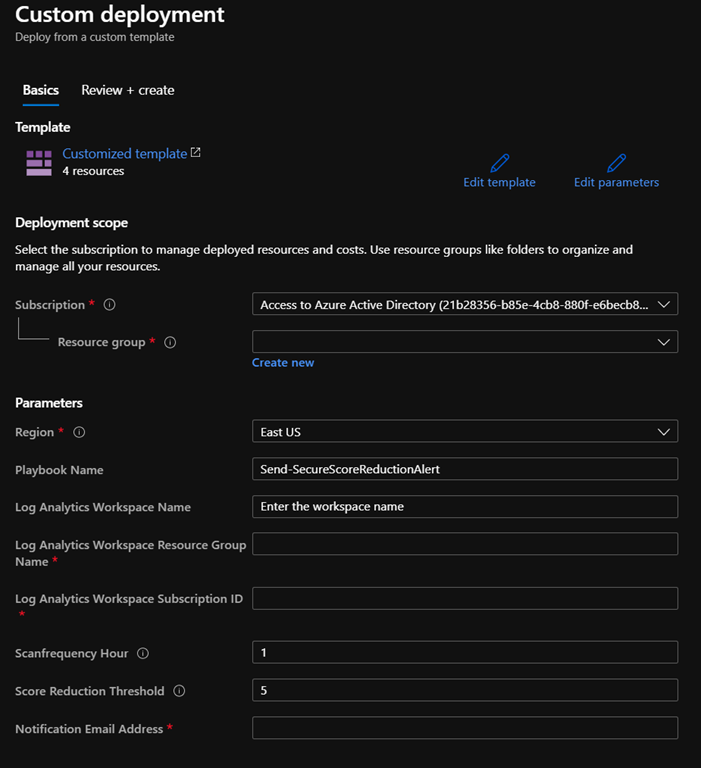Click the Playbook Name text field
Viewport: 701px width, 768px height.
click(x=465, y=469)
